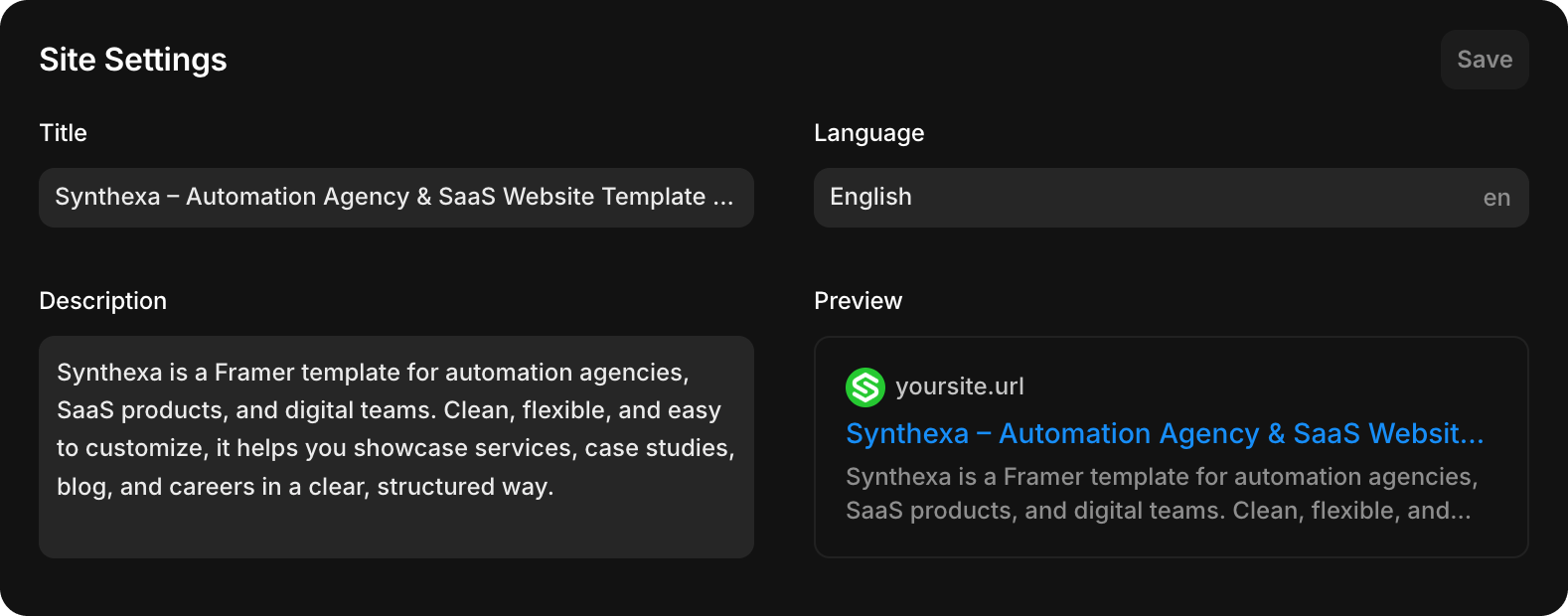This screenshot has height=616, width=1568.
Task: Click the blue Synthexa preview title link
Action: coord(1165,433)
